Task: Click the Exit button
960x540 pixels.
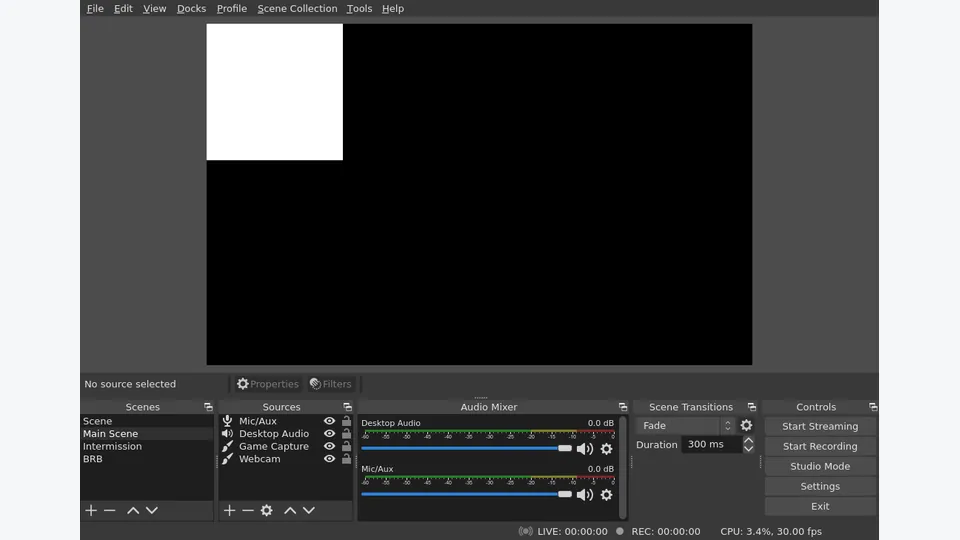Action: coord(820,506)
